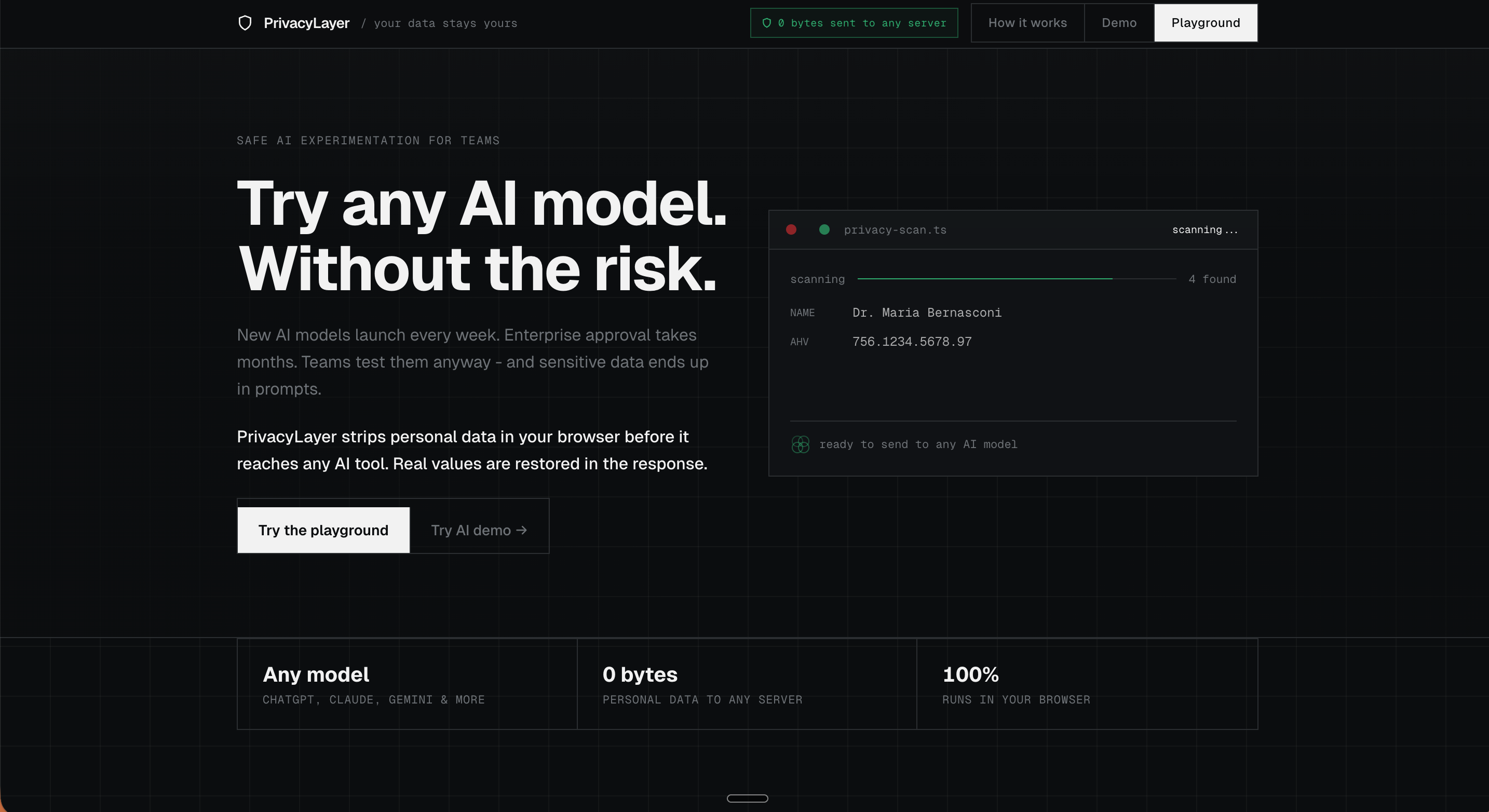Click the 0 bytes stats card
Screen dimensions: 1489x812
(x=746, y=684)
